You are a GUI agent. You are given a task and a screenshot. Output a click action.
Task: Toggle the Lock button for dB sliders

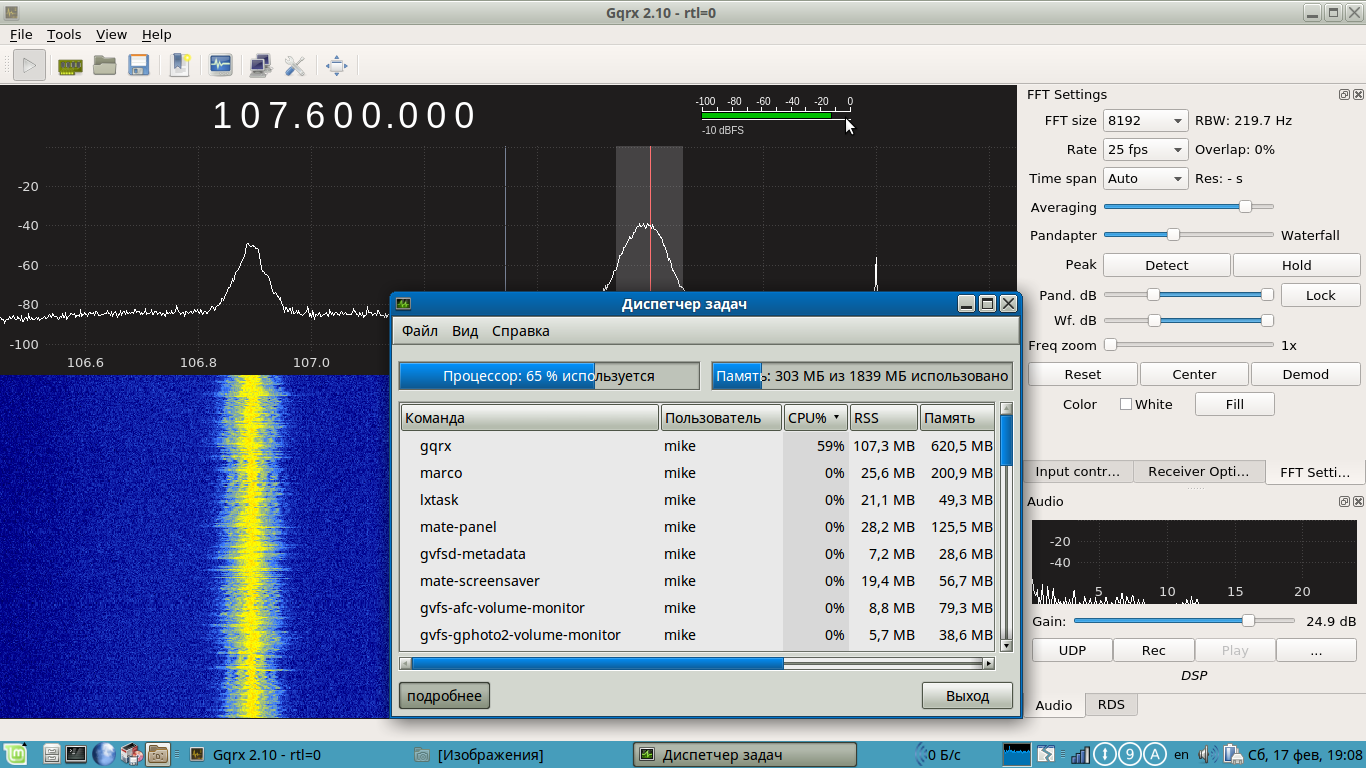1320,295
